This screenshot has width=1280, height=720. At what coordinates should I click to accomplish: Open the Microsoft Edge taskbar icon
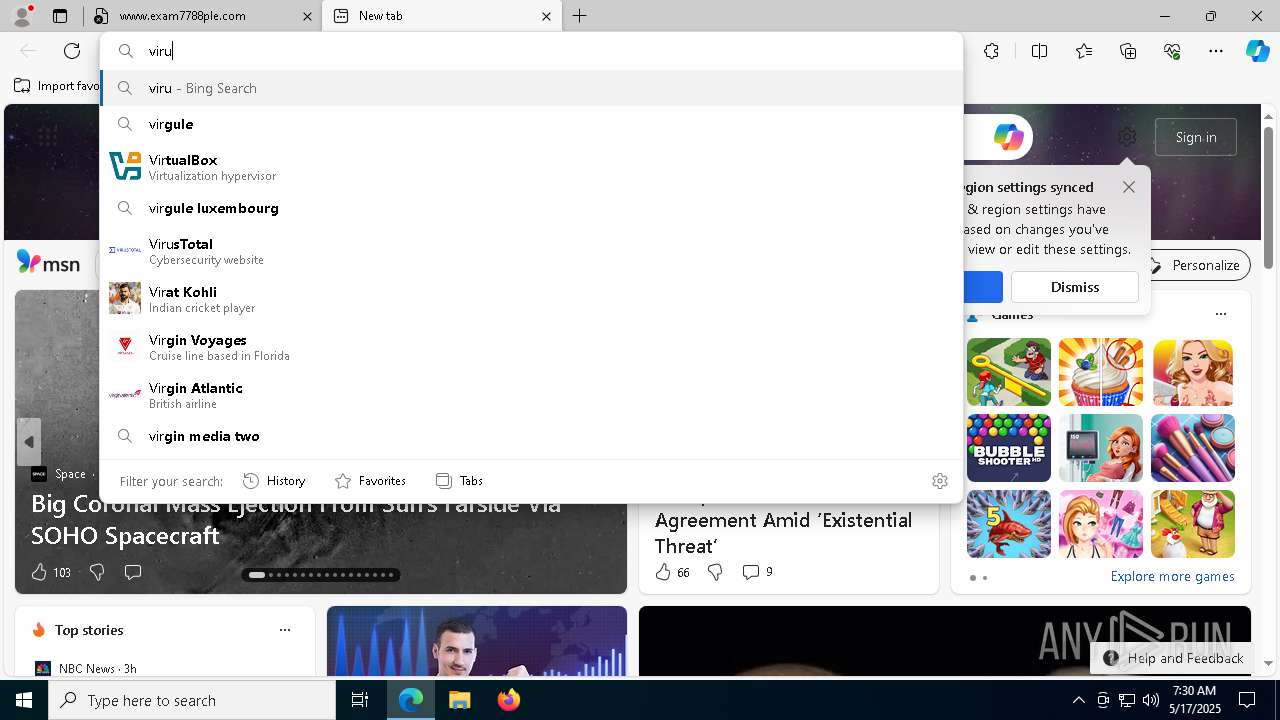coord(411,700)
